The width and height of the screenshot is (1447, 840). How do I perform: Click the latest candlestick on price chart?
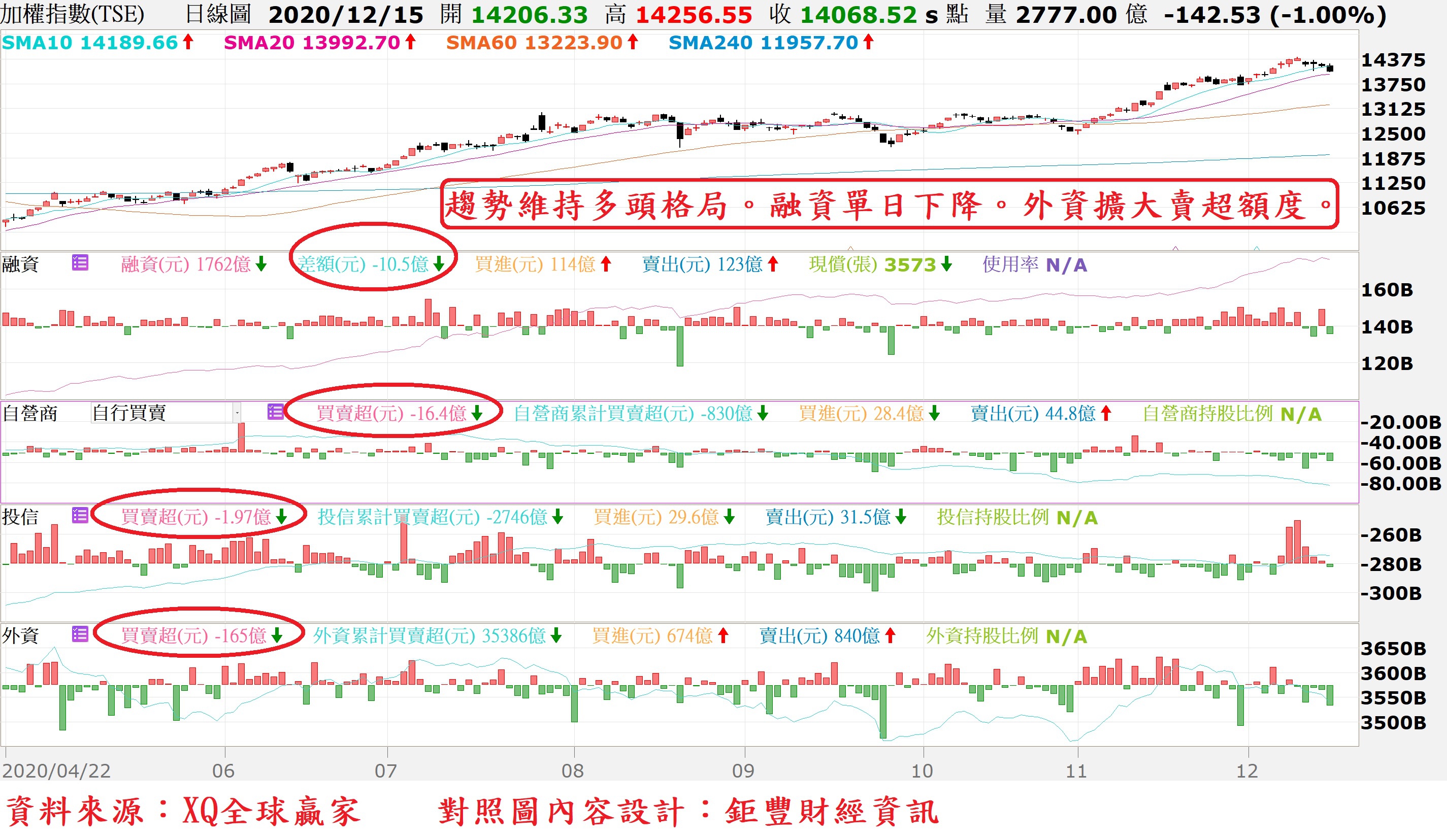click(x=1330, y=69)
